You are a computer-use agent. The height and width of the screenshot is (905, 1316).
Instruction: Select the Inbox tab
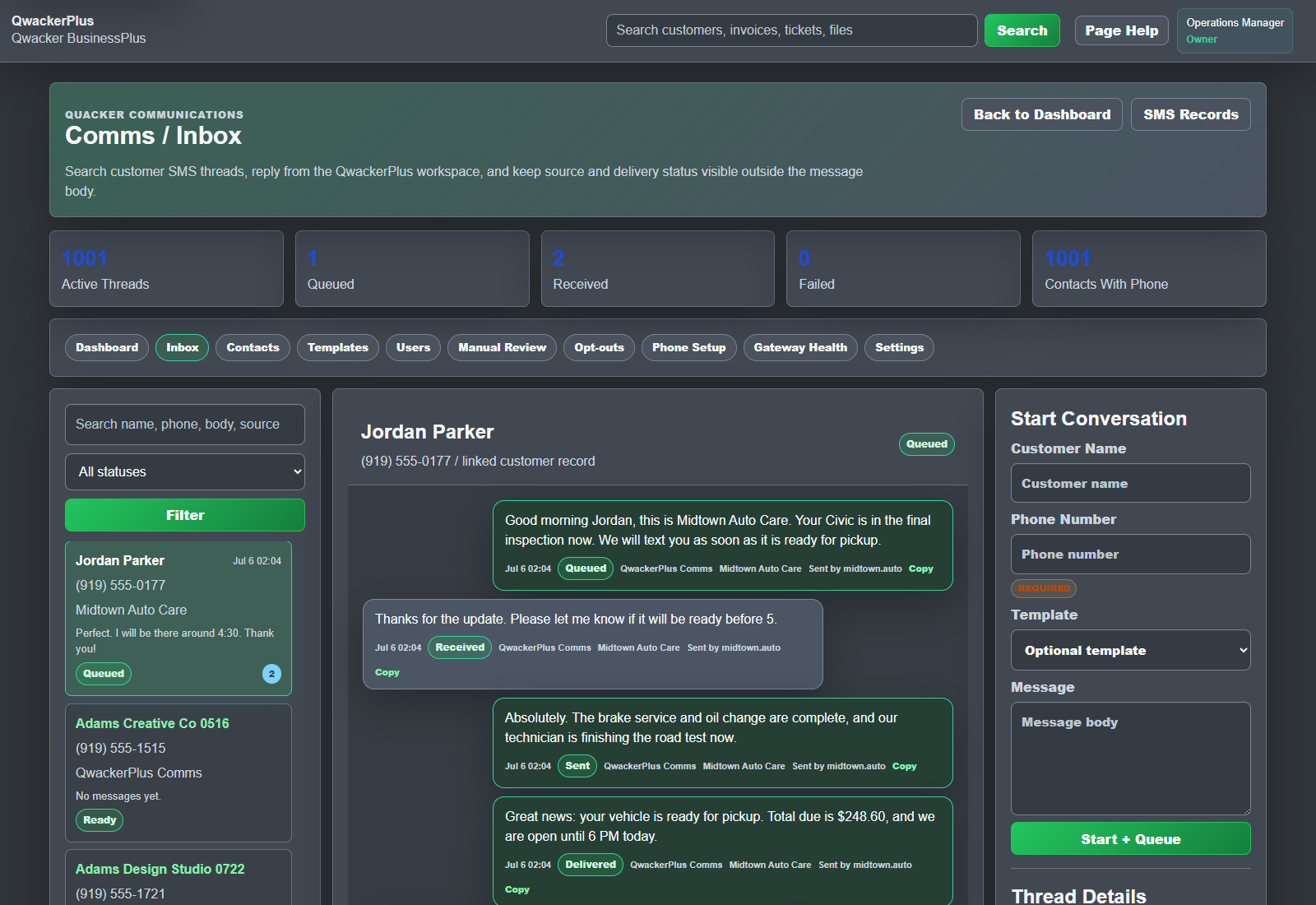point(182,347)
